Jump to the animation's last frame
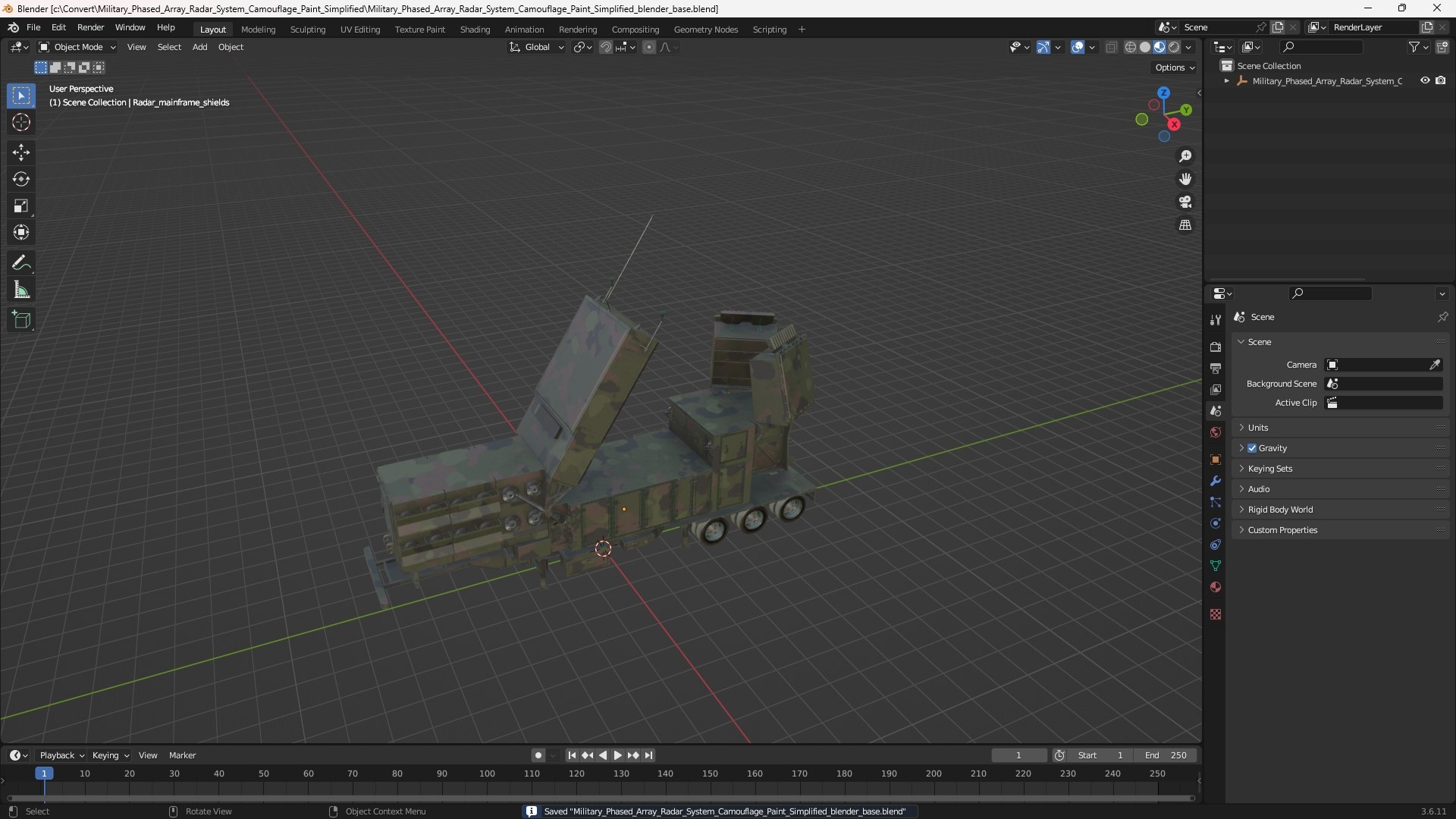This screenshot has height=819, width=1456. pos(649,755)
